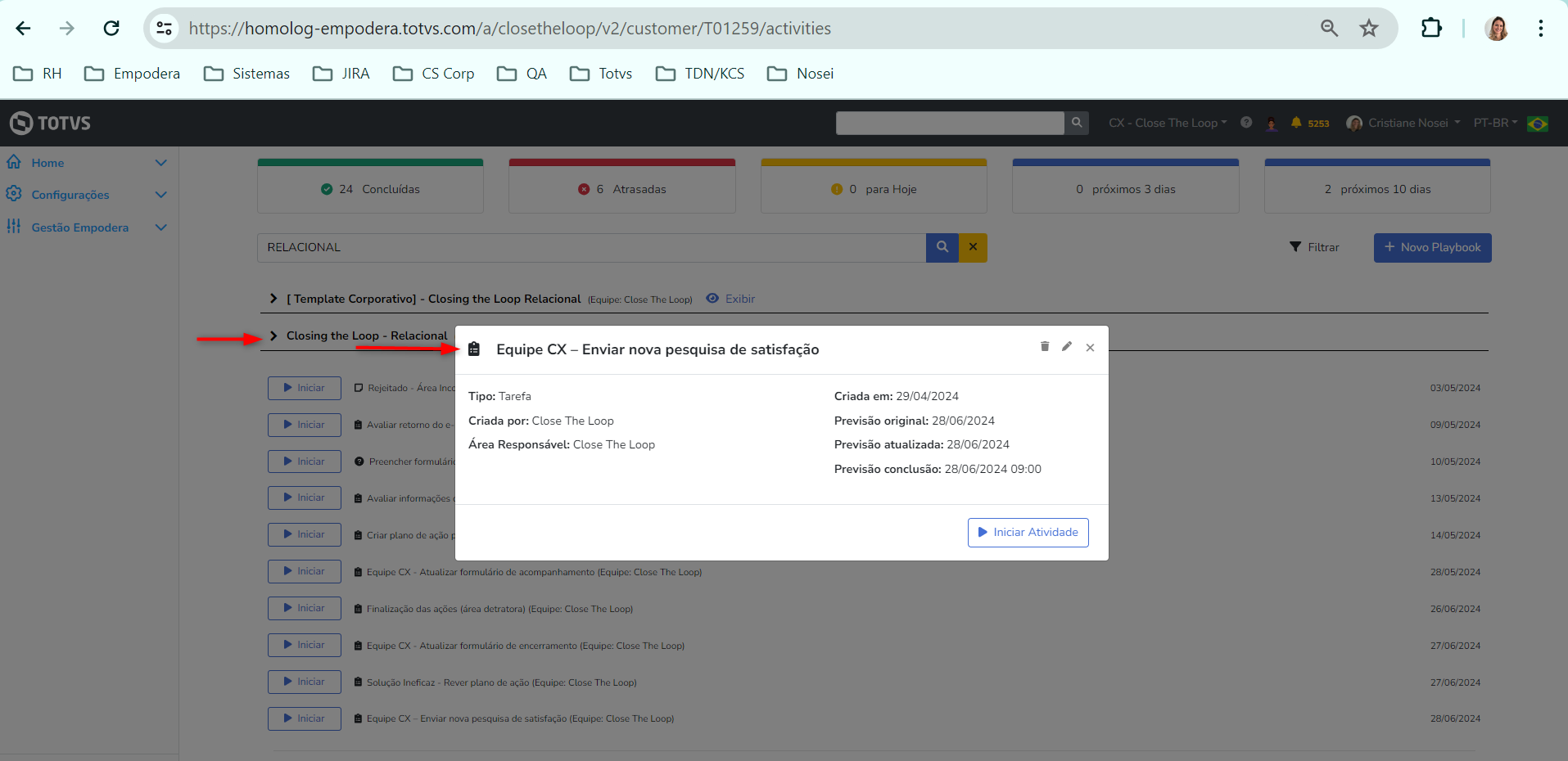Click the 6 Atrasadas status card
Image resolution: width=1568 pixels, height=761 pixels.
point(622,187)
